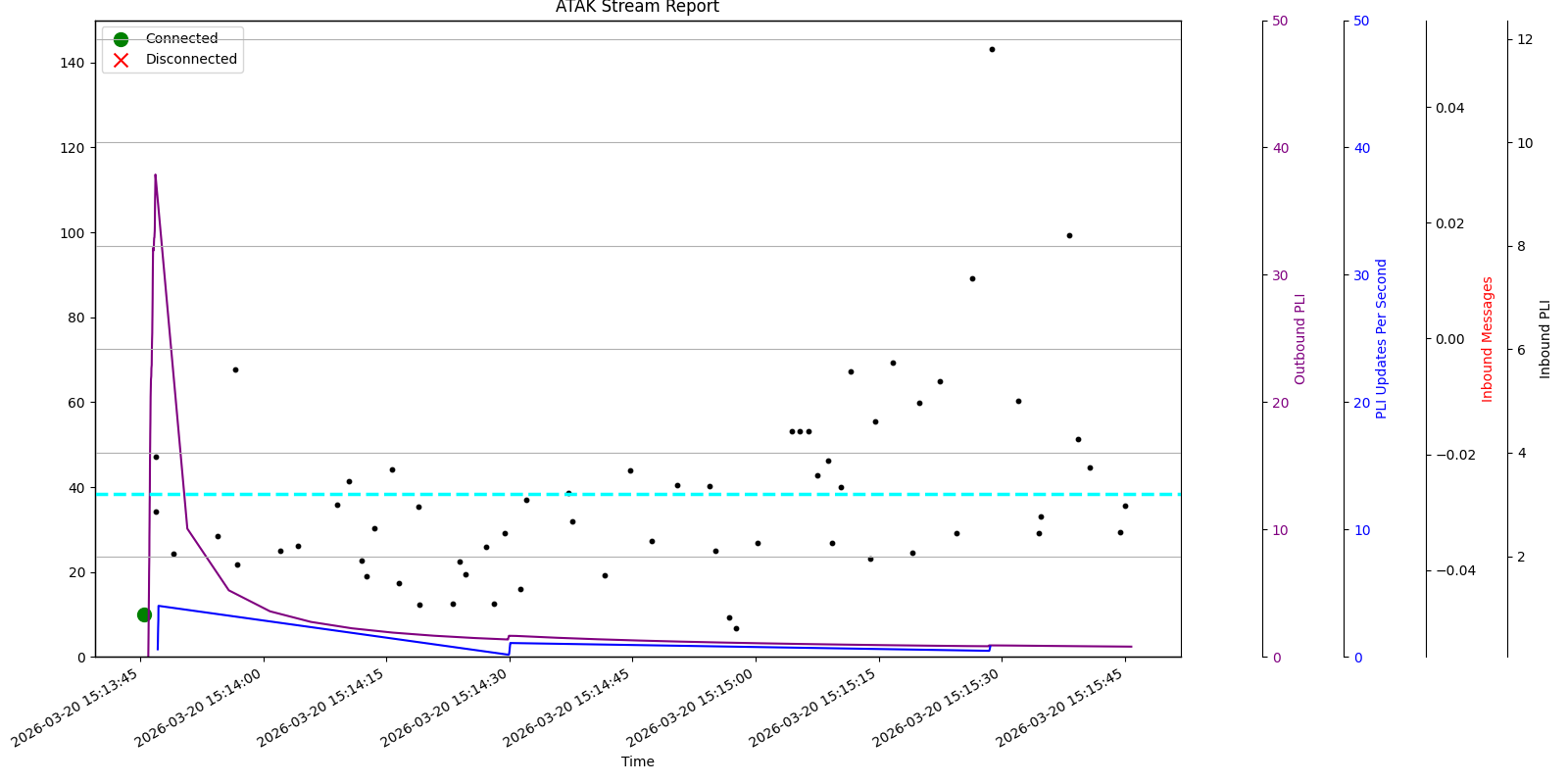Click the highest black data point near 143
This screenshot has width=1568, height=784.
[x=992, y=49]
